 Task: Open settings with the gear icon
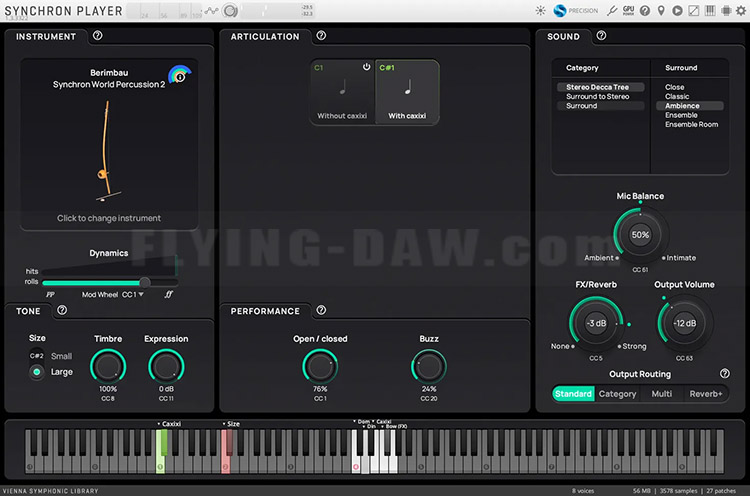741,11
